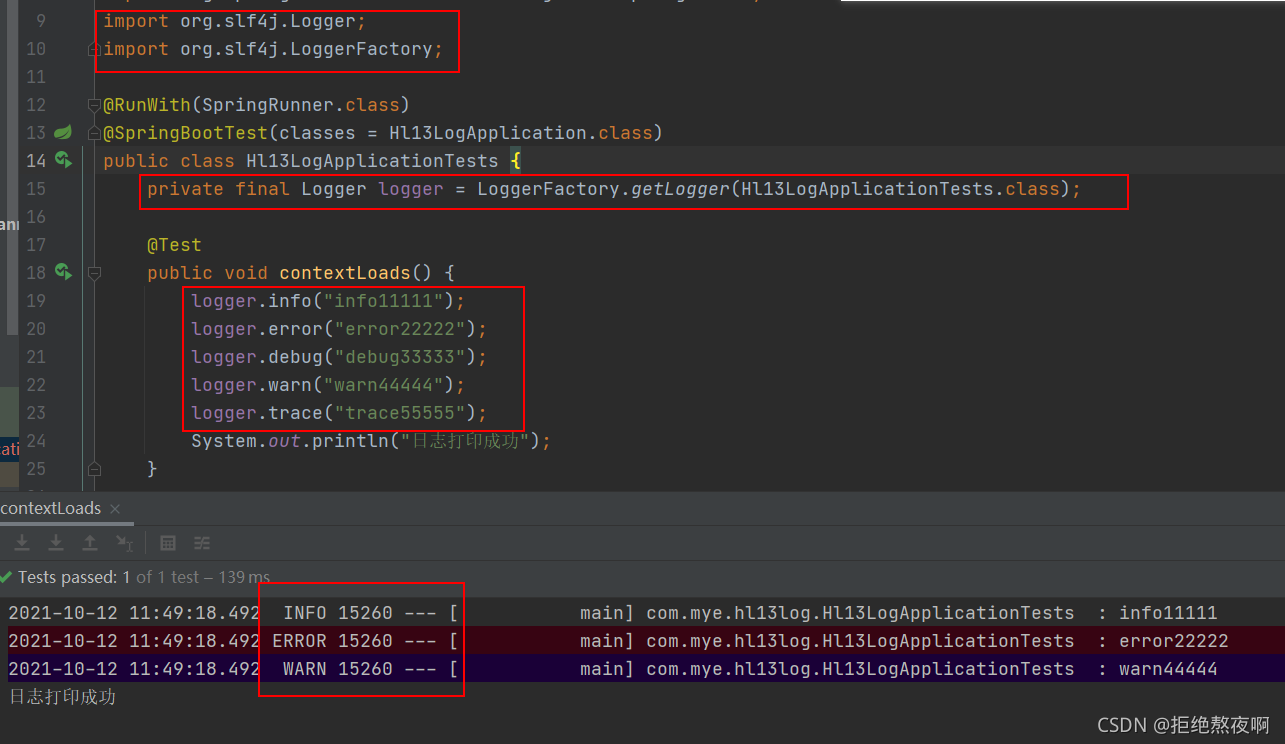Click logger.trace("trace55555") statement

click(340, 413)
